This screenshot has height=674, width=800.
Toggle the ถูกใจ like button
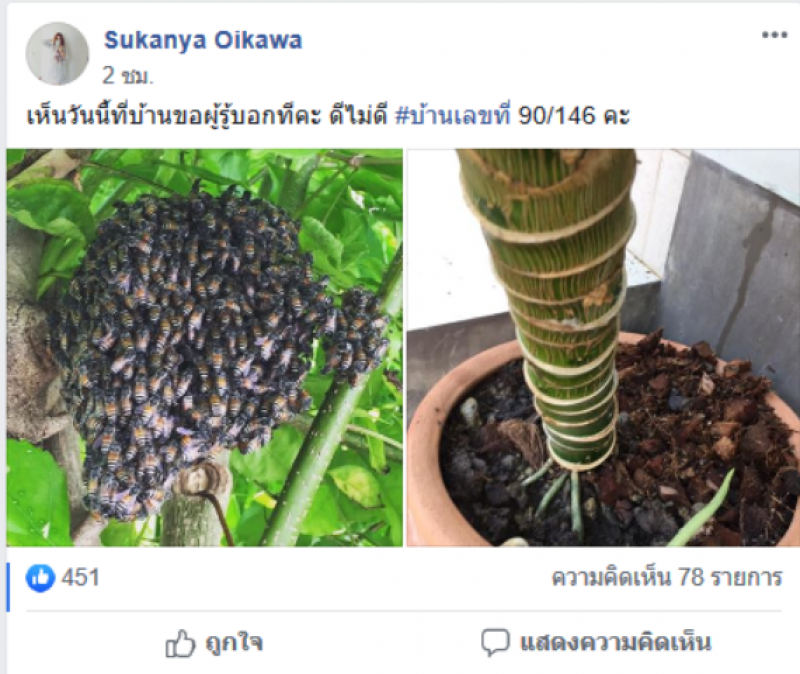coord(214,643)
